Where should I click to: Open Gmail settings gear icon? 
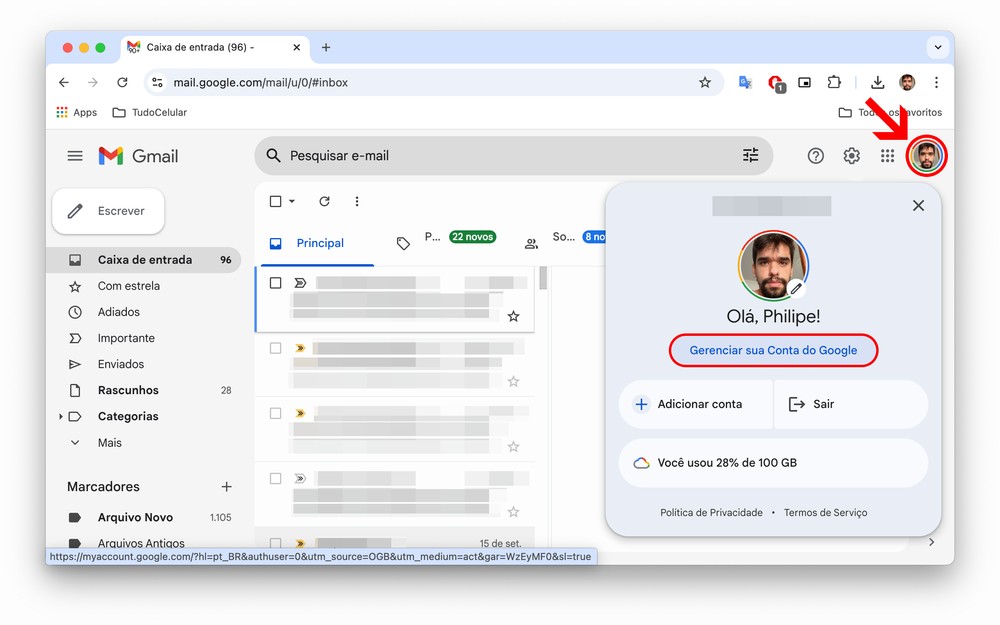click(x=851, y=156)
